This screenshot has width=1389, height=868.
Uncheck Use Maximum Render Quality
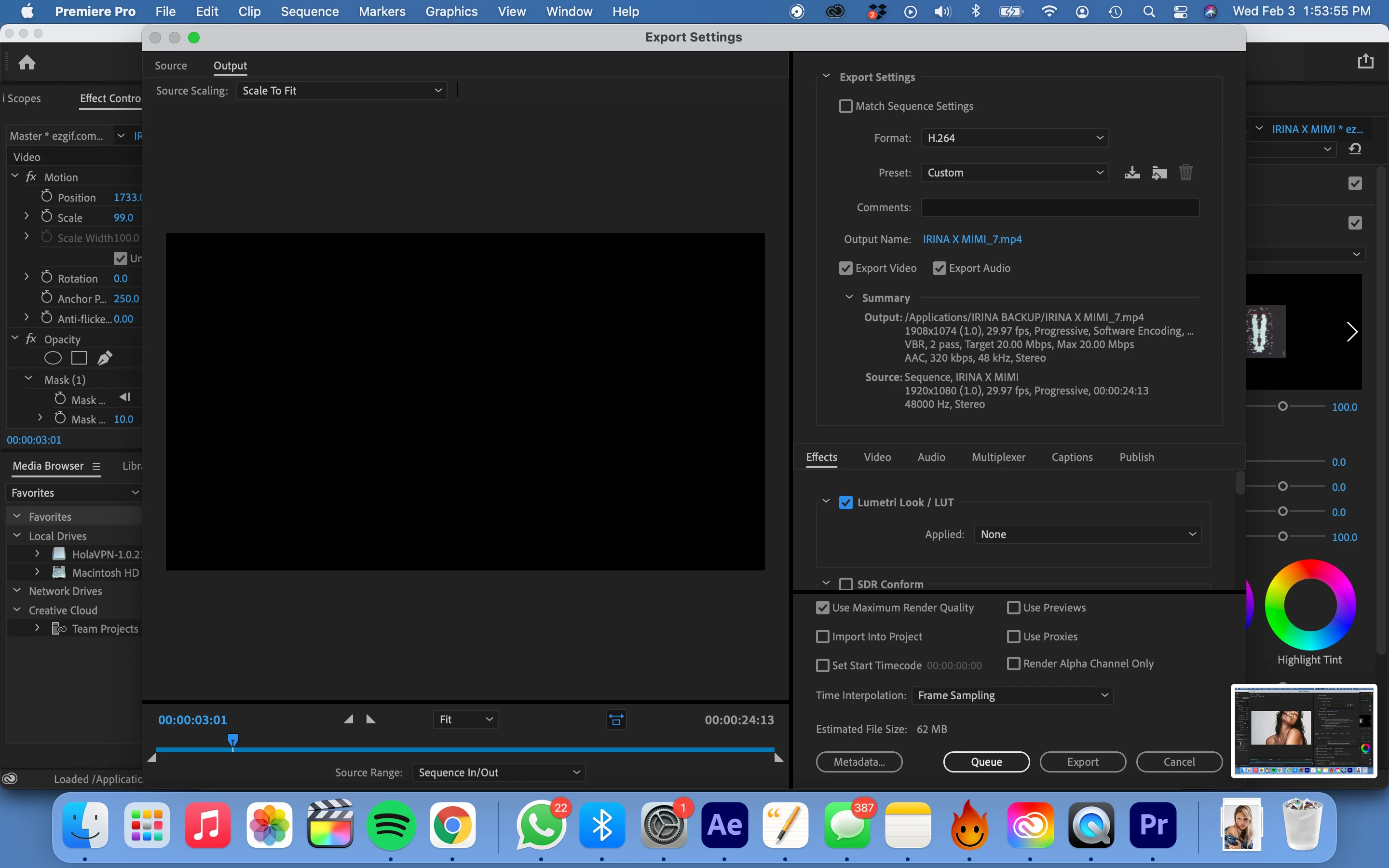[822, 608]
